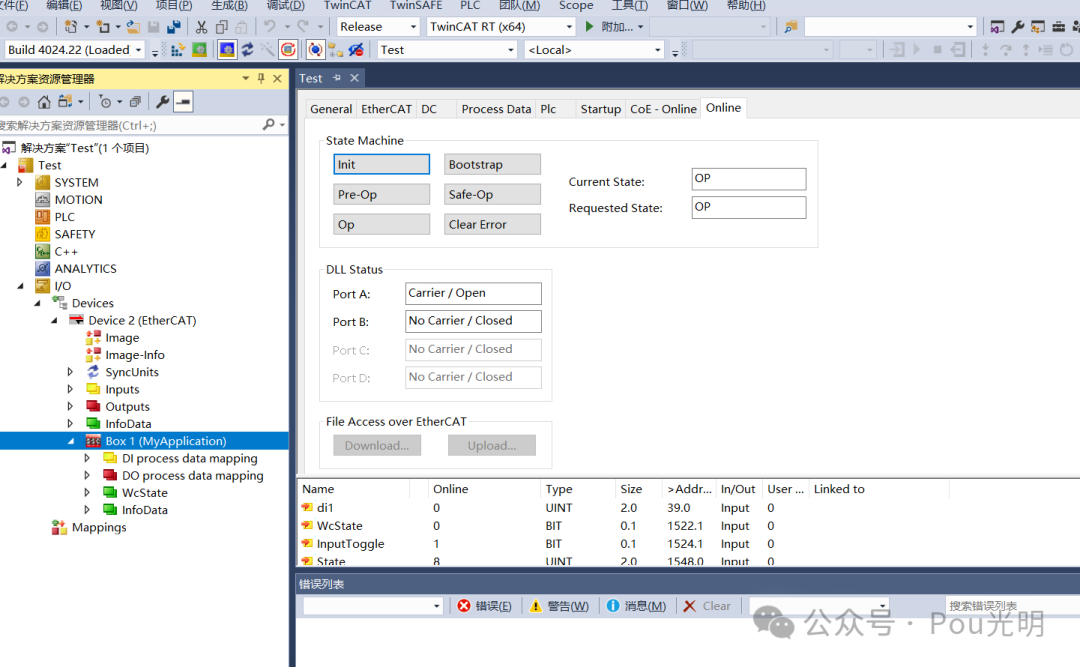Image resolution: width=1080 pixels, height=667 pixels.
Task: Switch to the General tab
Action: [331, 109]
